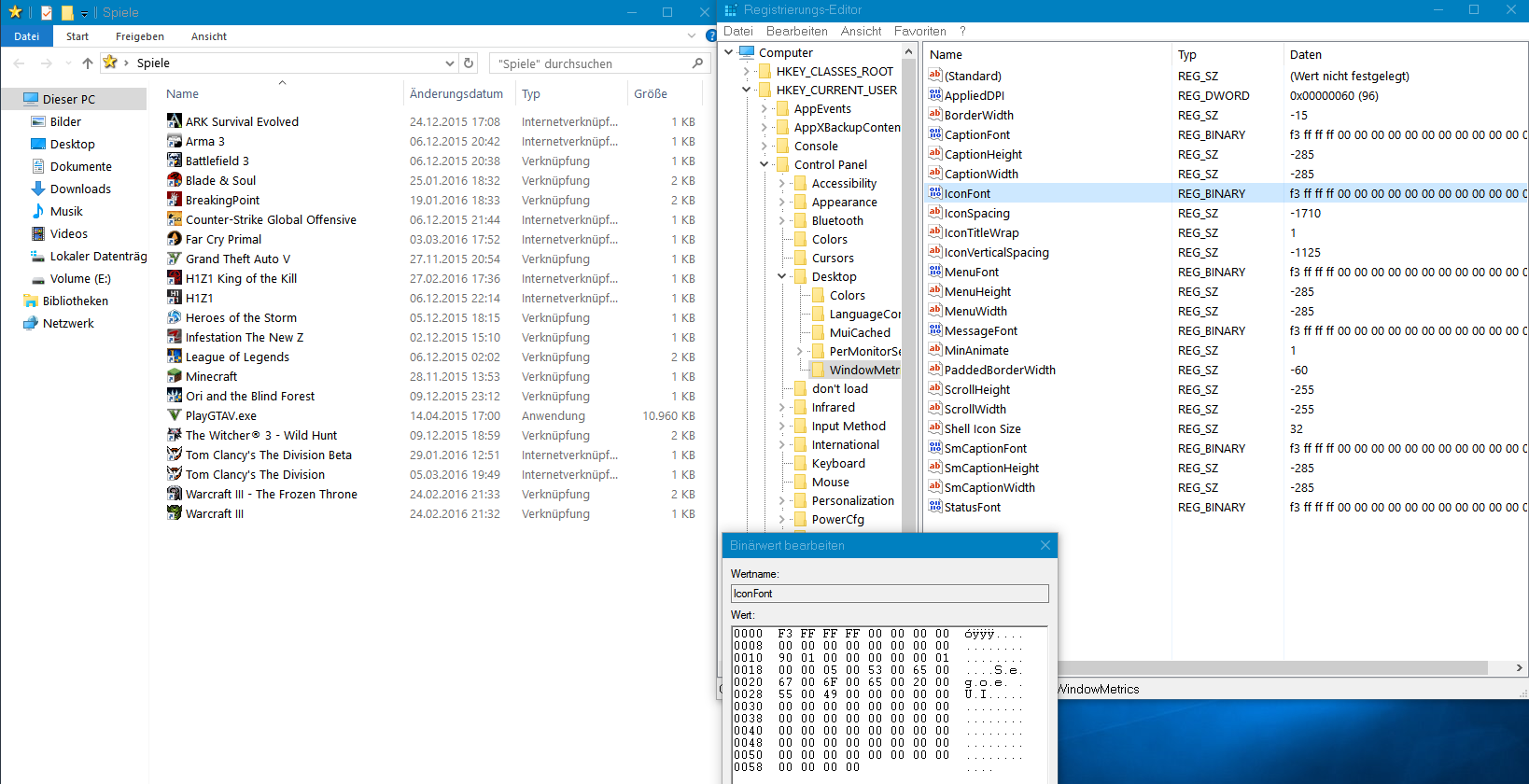Click the search magnifier icon in Explorer
This screenshot has height=784, width=1529.
click(697, 63)
